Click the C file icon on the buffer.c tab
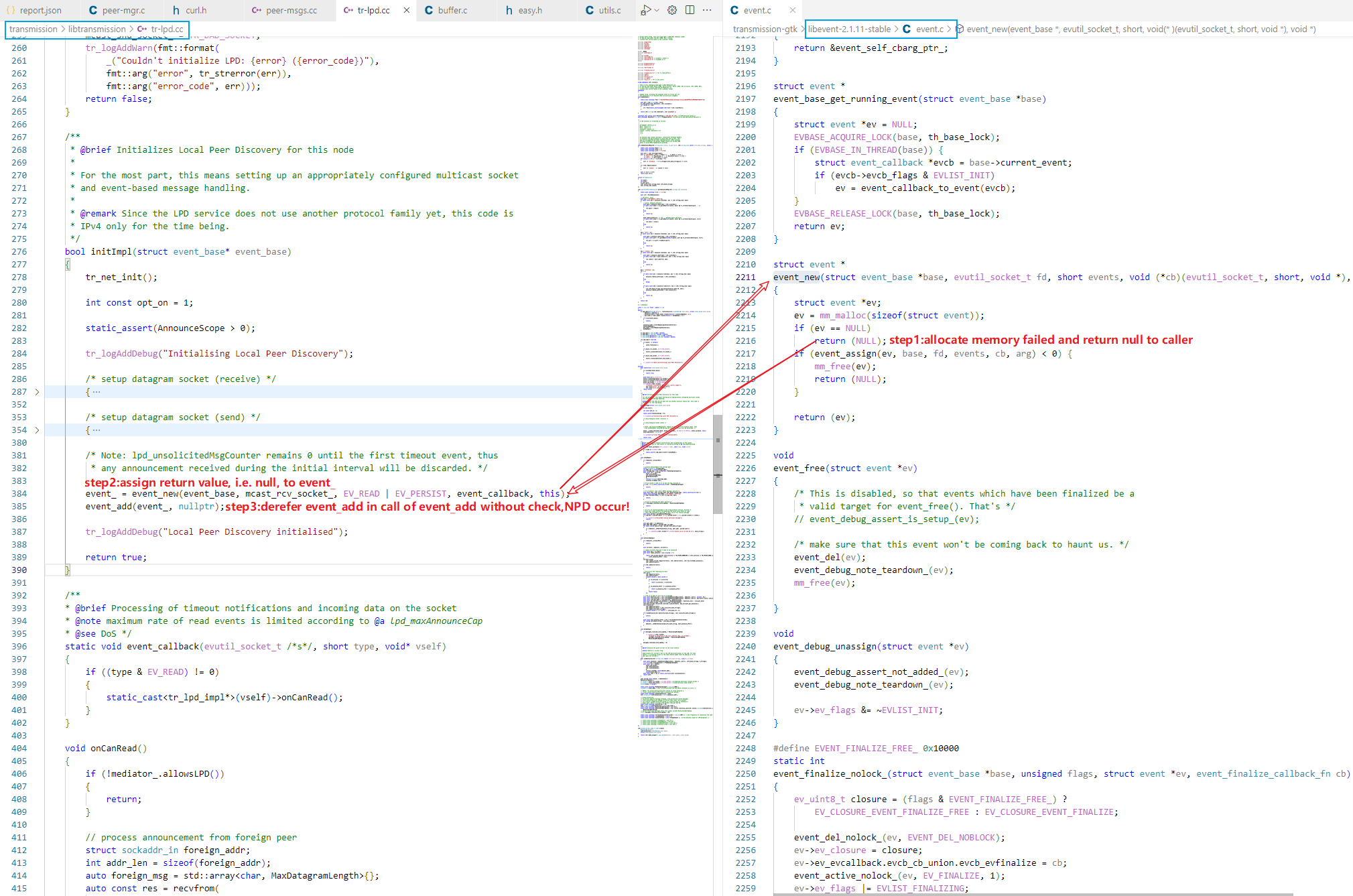Screen dimensions: 1353x896 428,10
